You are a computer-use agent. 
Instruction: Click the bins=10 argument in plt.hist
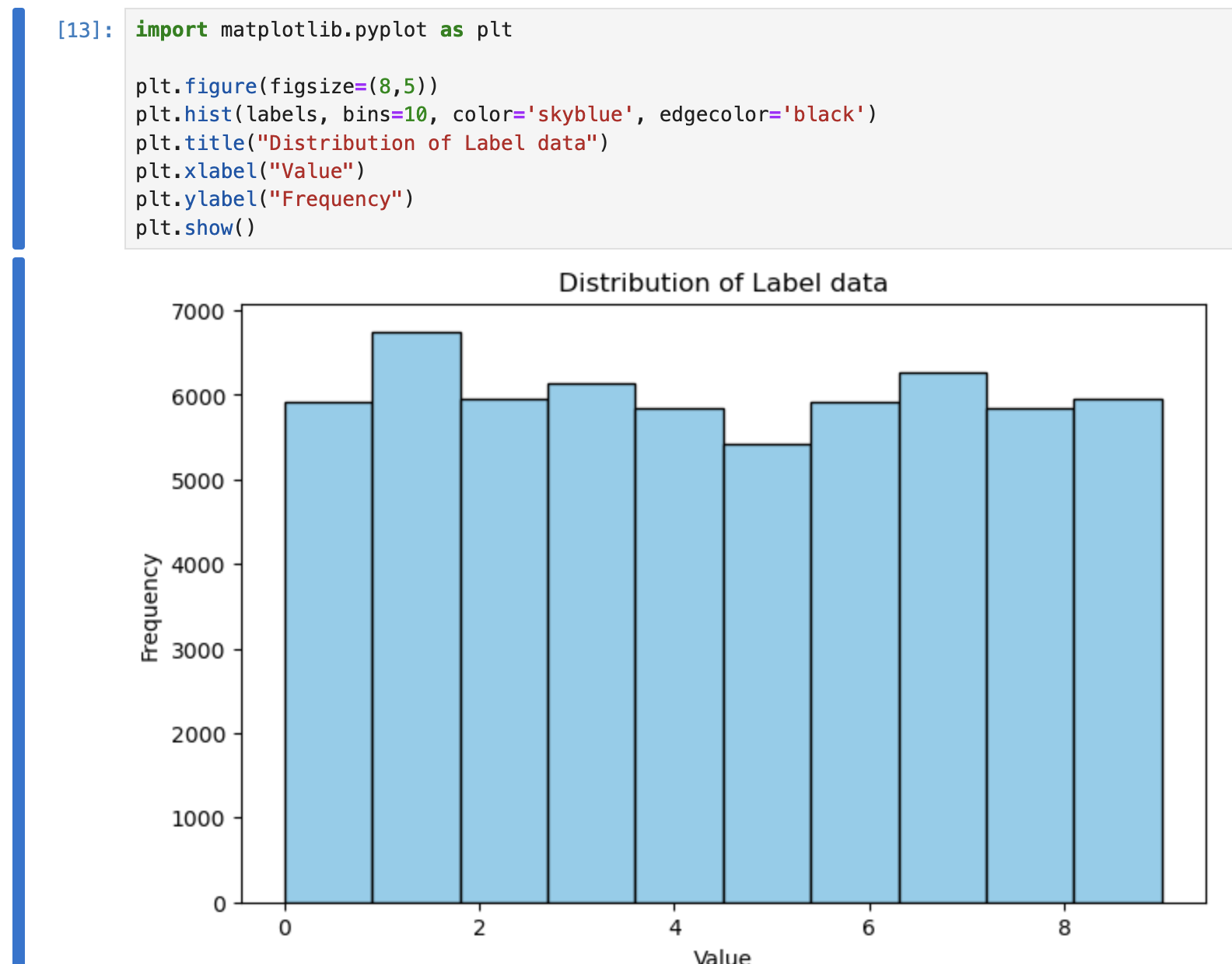385,115
